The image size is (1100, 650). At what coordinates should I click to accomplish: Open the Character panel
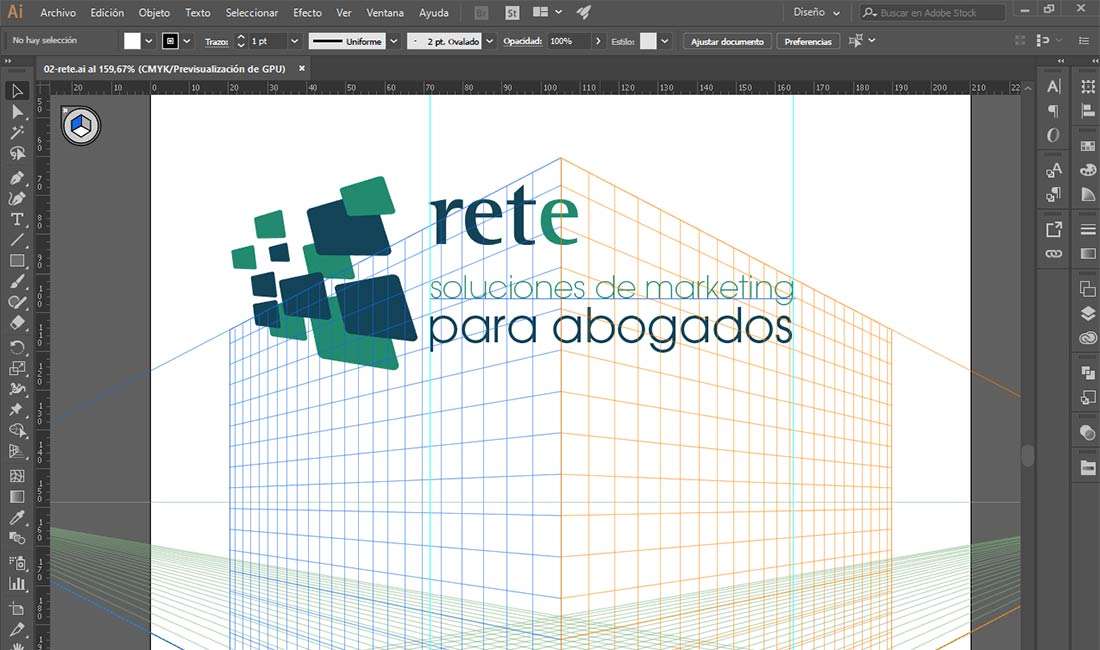point(1054,86)
